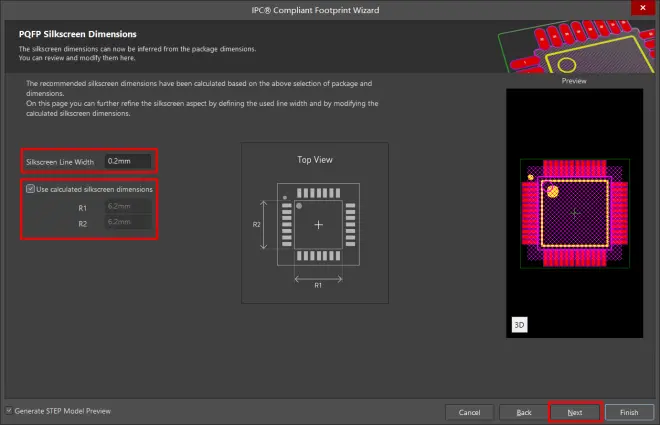Proceed with the Next button
Viewport: 660px width, 426px height.
[575, 413]
